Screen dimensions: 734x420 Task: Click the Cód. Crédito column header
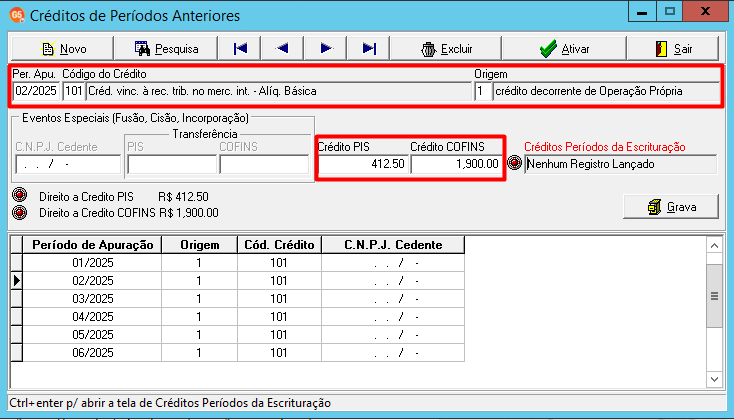(279, 245)
